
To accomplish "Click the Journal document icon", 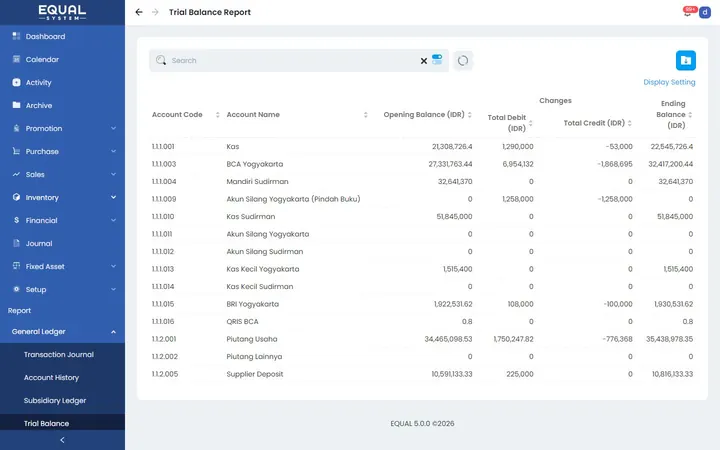I will [17, 243].
